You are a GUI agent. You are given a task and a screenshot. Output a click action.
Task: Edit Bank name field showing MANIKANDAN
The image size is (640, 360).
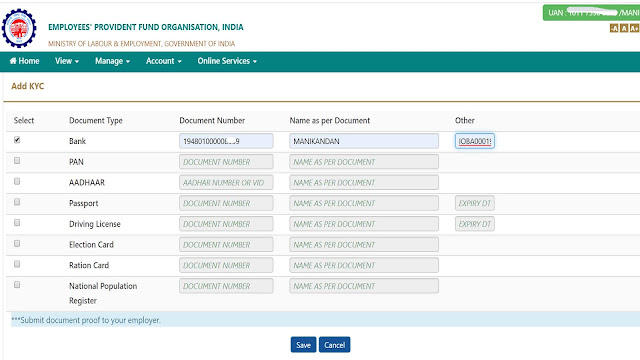tap(364, 141)
